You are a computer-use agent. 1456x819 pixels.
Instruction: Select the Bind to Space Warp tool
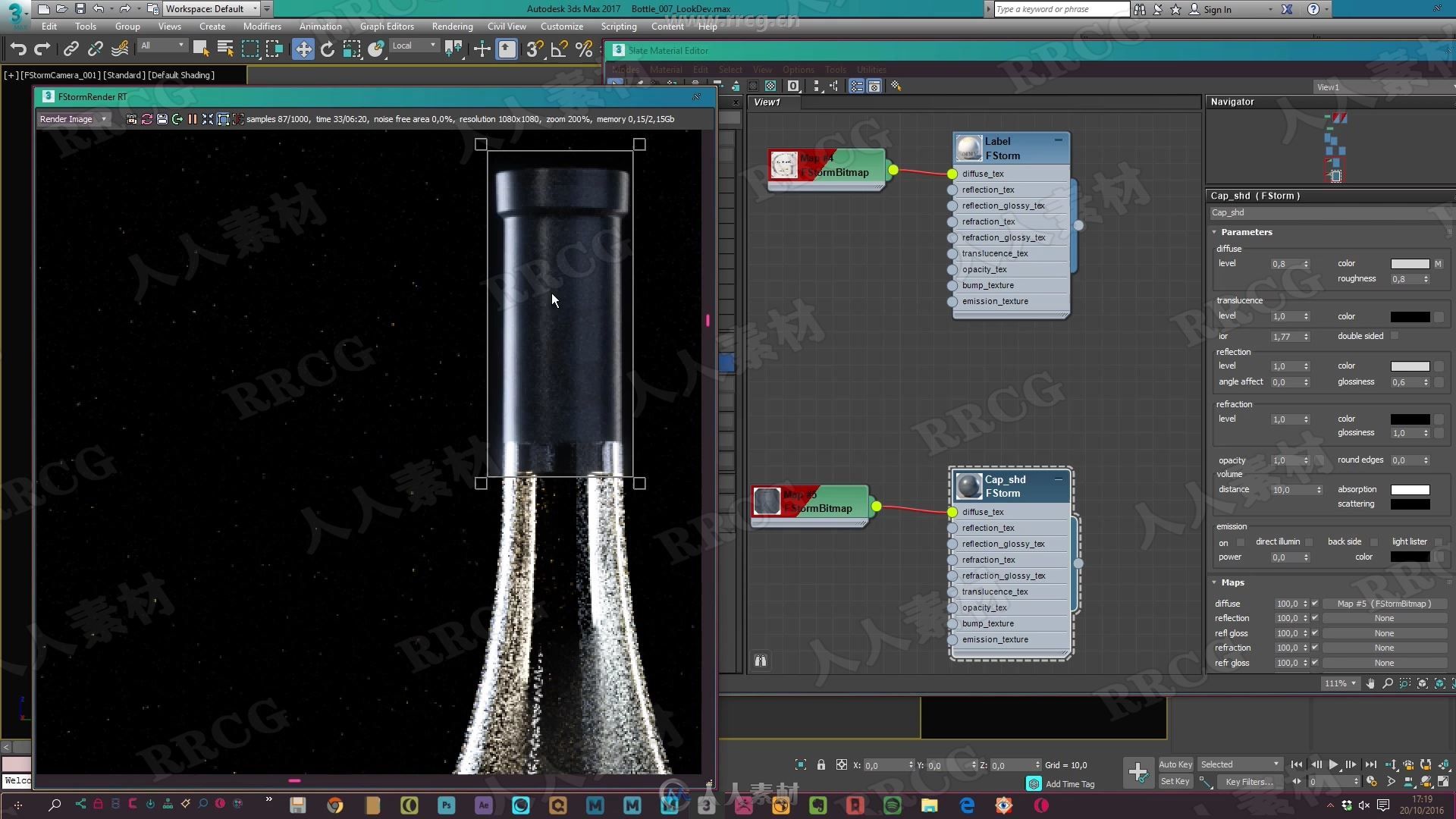pos(120,50)
